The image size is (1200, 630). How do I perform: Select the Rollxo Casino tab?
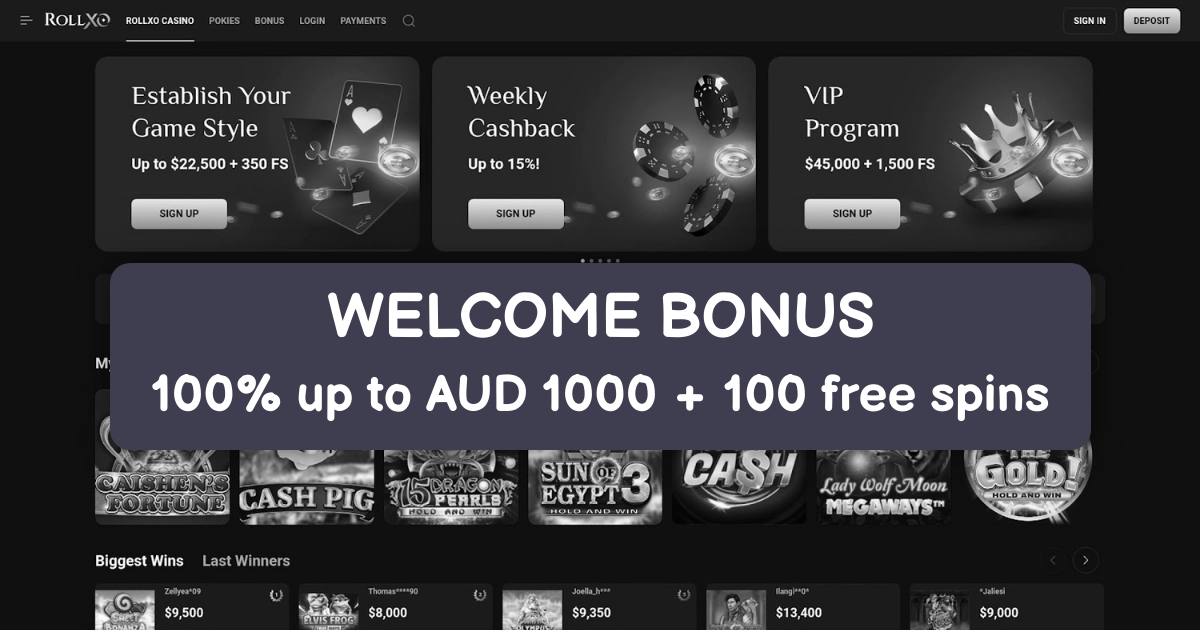click(x=160, y=20)
